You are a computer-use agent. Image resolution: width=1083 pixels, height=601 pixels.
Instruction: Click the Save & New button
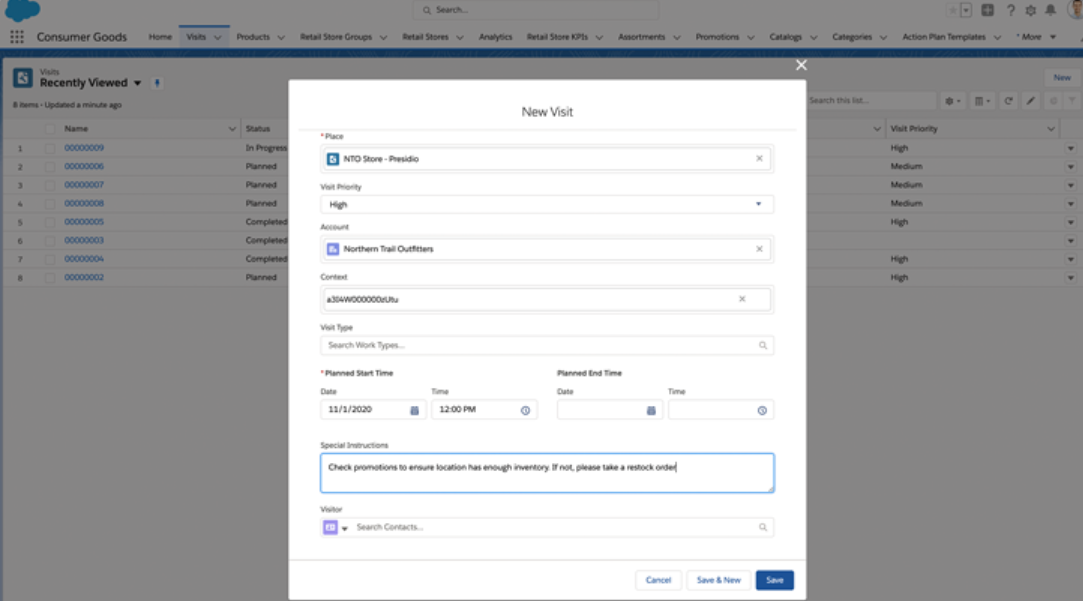click(718, 580)
